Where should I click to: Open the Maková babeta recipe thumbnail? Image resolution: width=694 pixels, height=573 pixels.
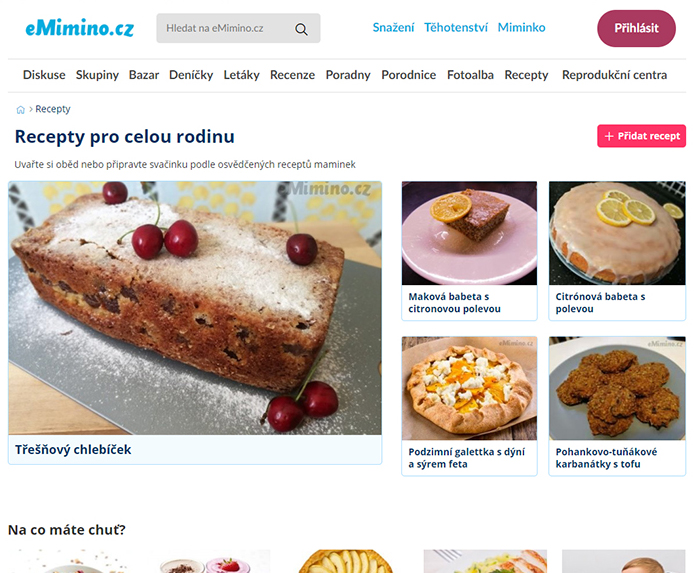pyautogui.click(x=469, y=233)
